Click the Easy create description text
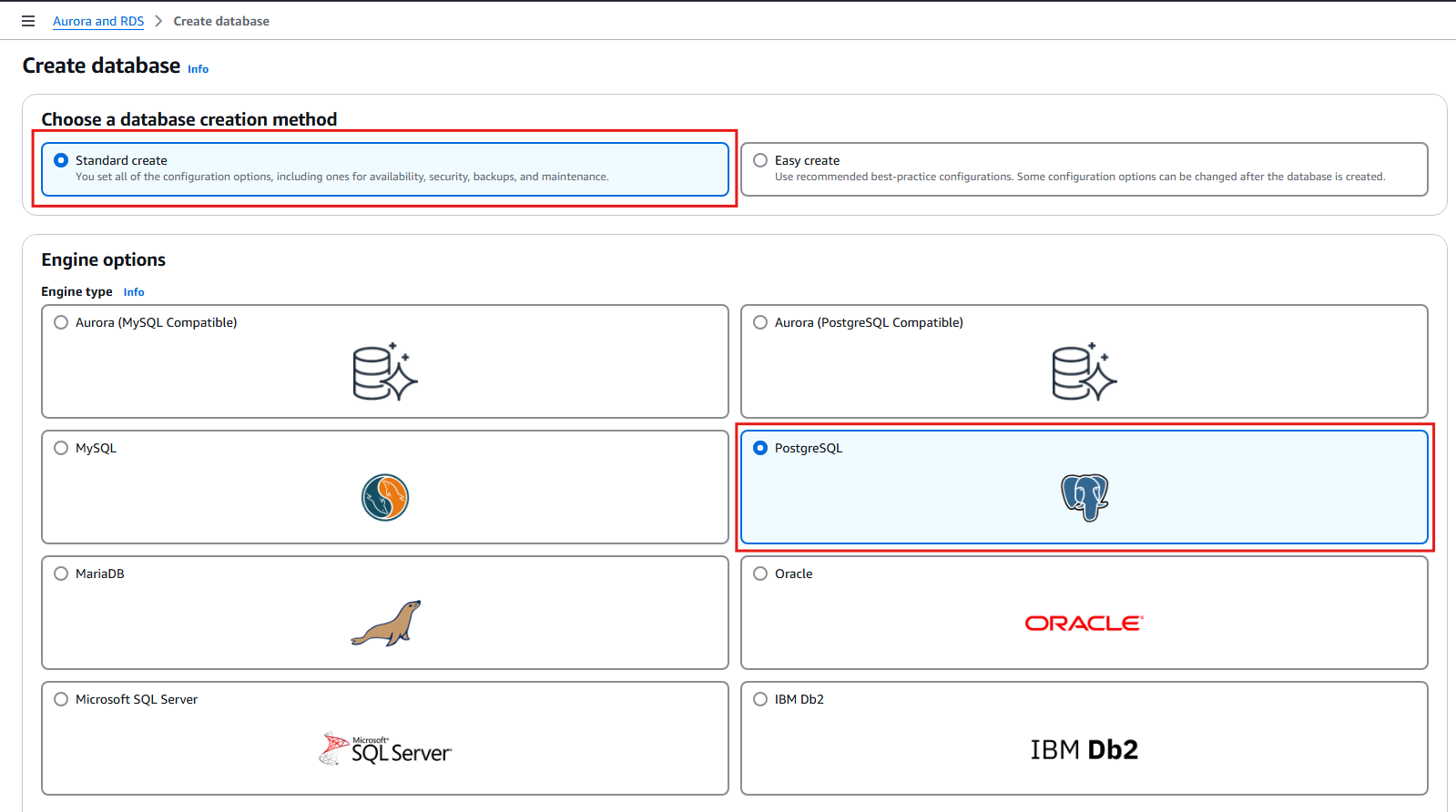The width and height of the screenshot is (1456, 812). coord(1080,177)
